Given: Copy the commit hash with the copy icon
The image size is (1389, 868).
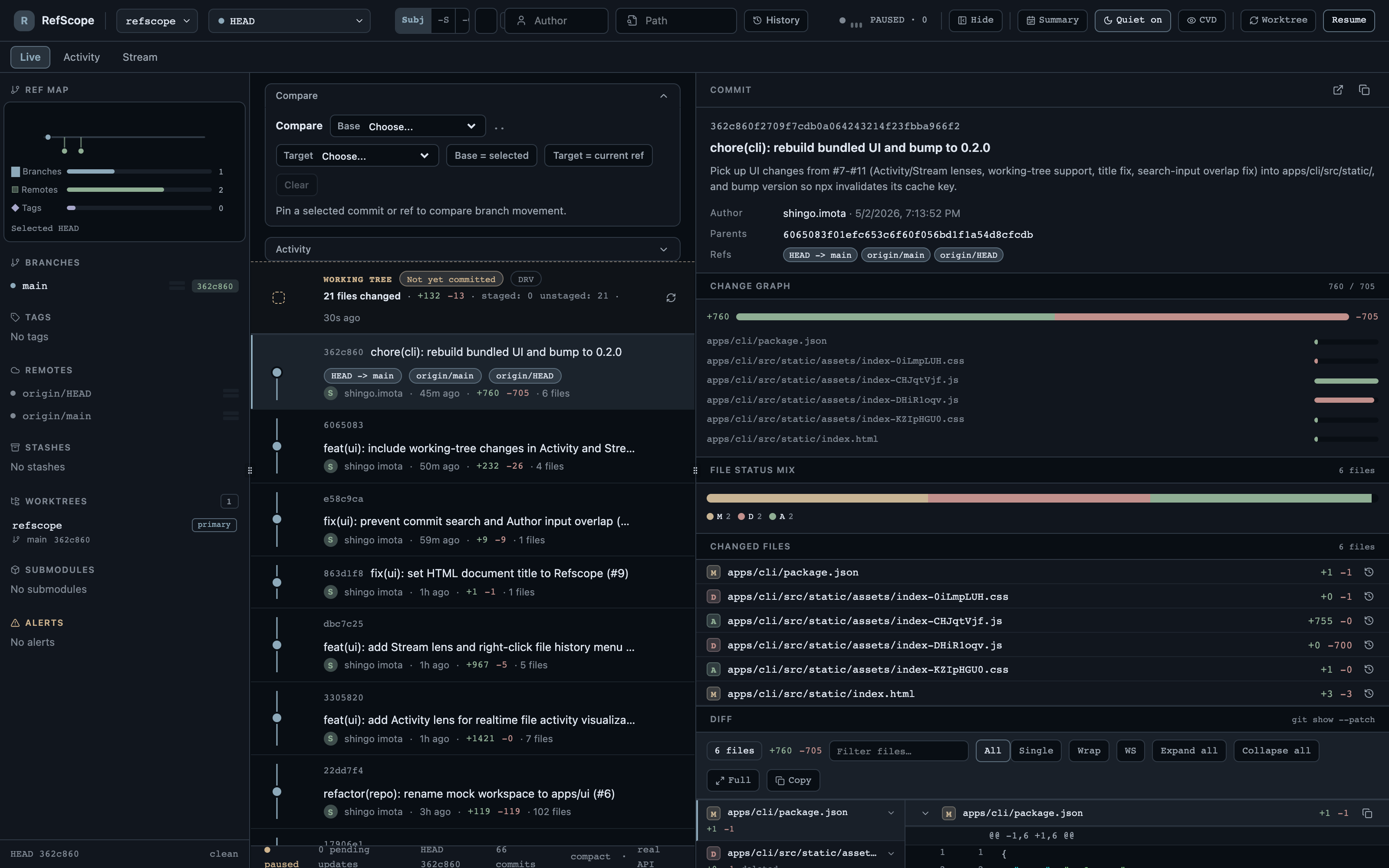Looking at the screenshot, I should pos(1364,90).
